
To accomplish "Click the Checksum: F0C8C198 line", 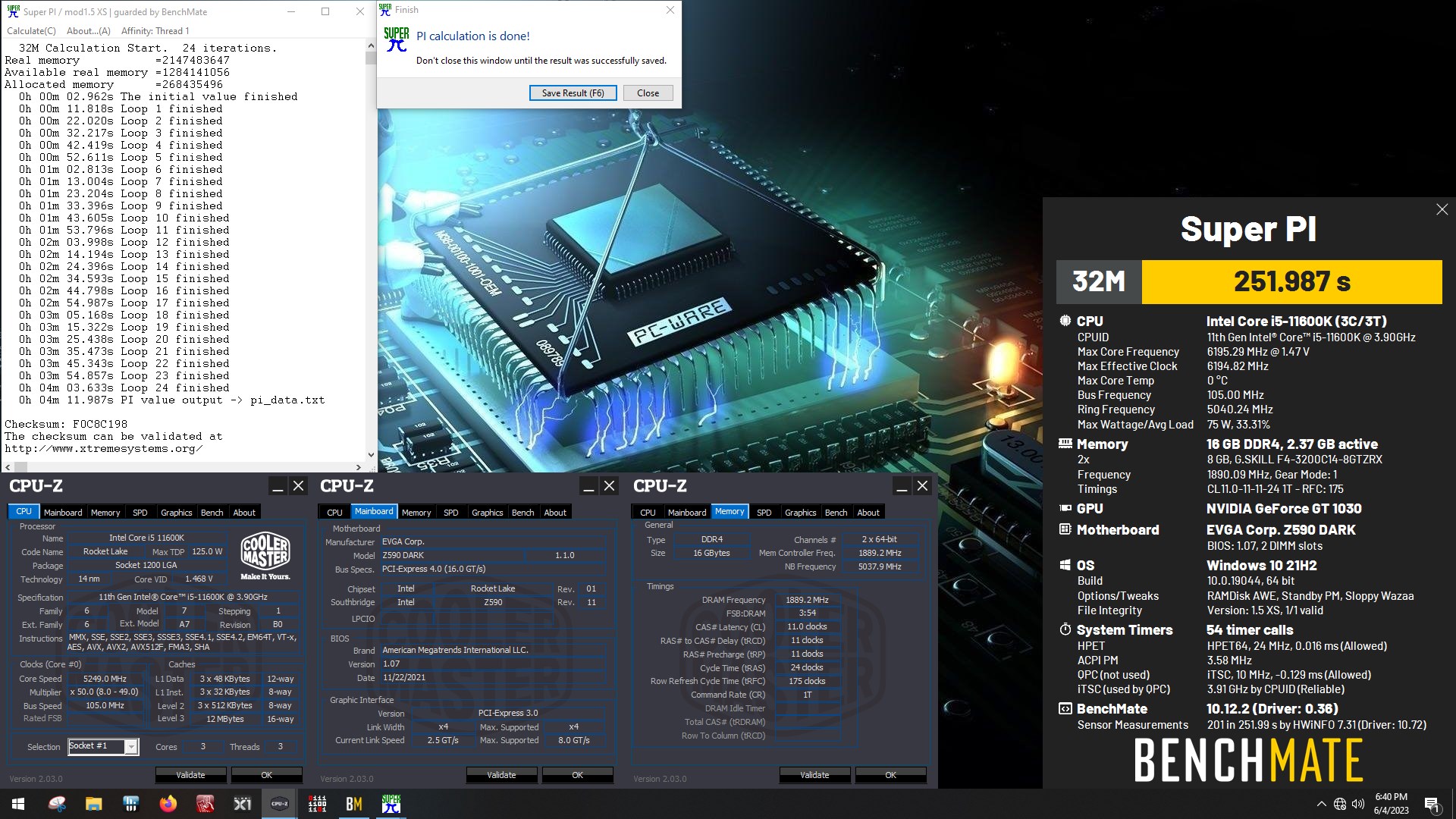I will 66,424.
